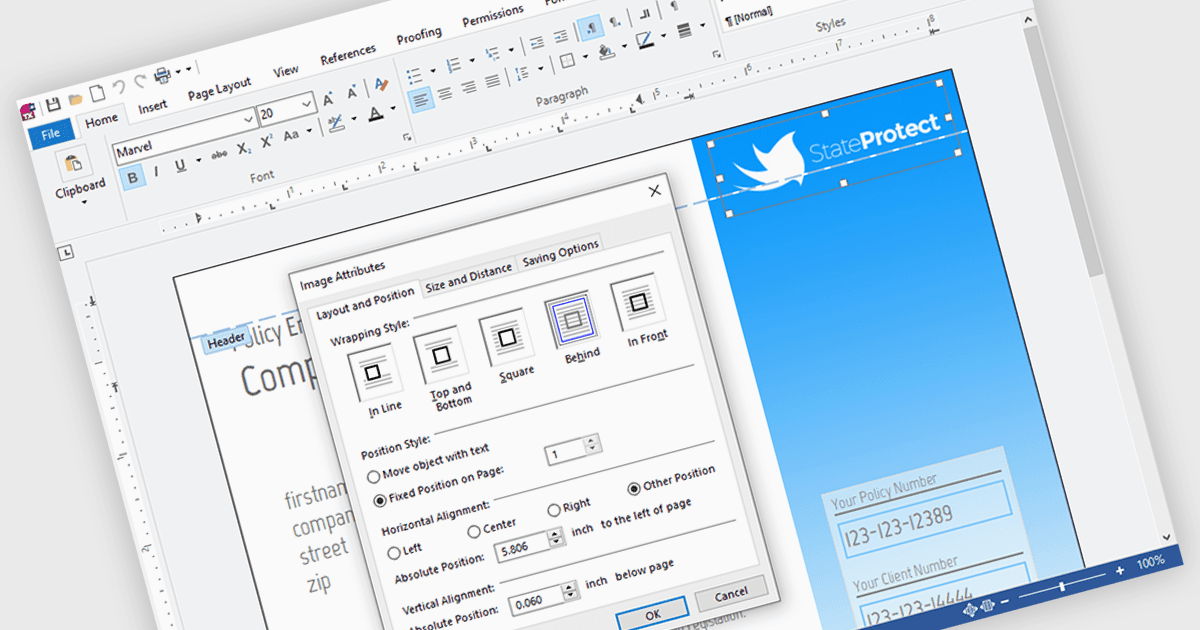
Task: Click the Save icon in quick access toolbar
Action: point(53,103)
